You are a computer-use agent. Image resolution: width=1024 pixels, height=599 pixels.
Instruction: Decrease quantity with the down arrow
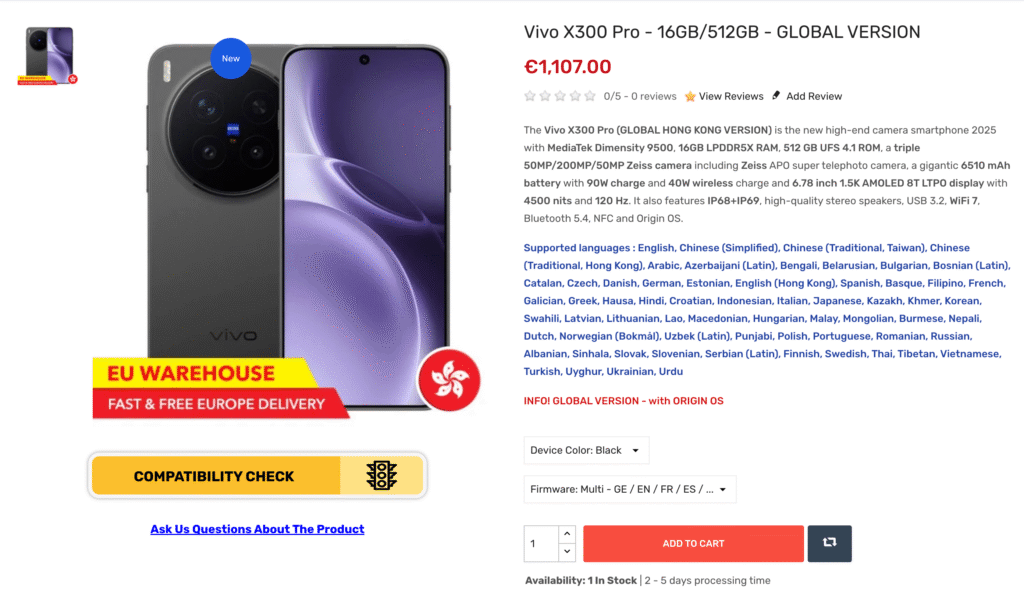pyautogui.click(x=567, y=552)
